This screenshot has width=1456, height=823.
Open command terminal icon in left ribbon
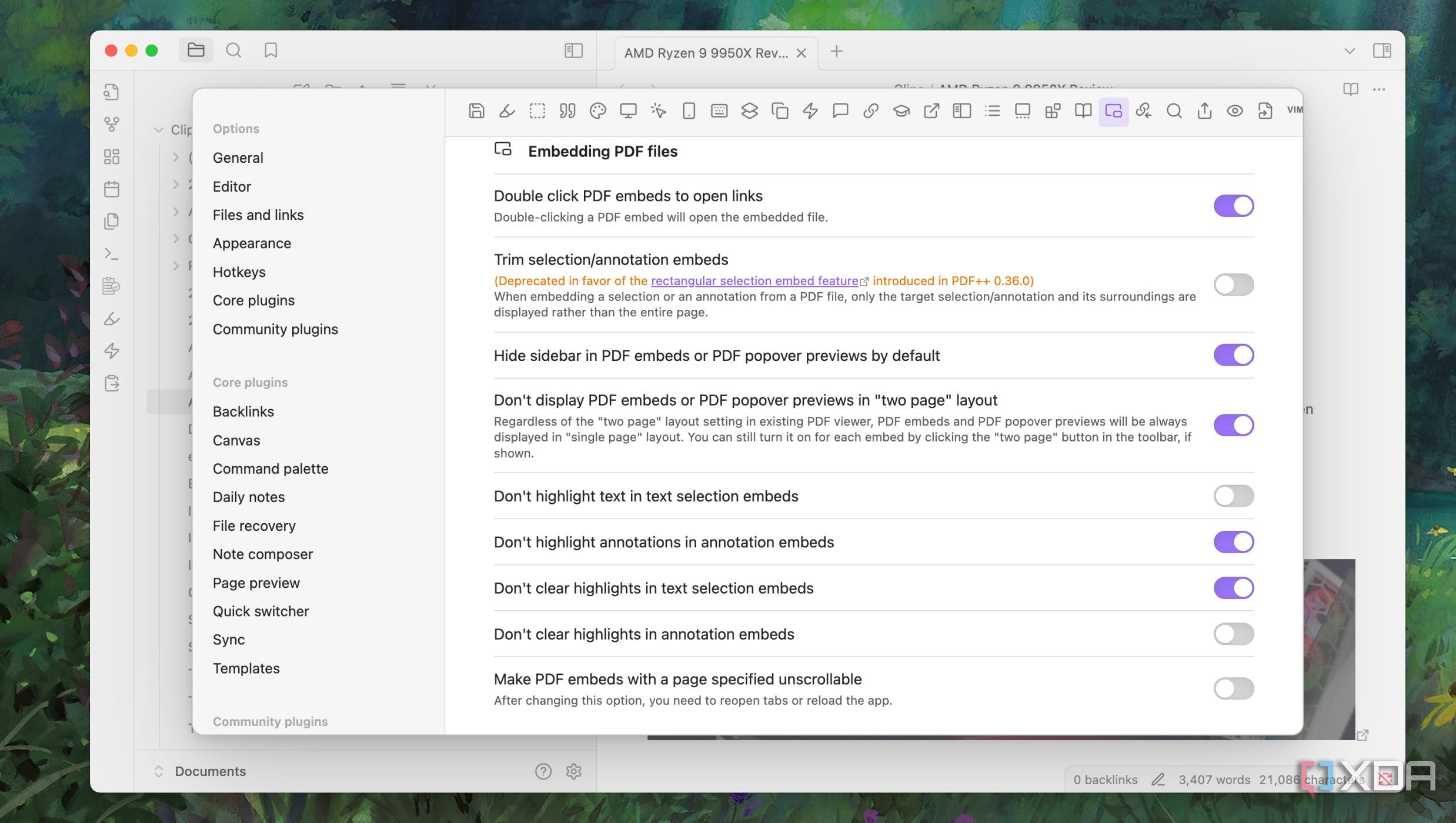click(x=112, y=254)
